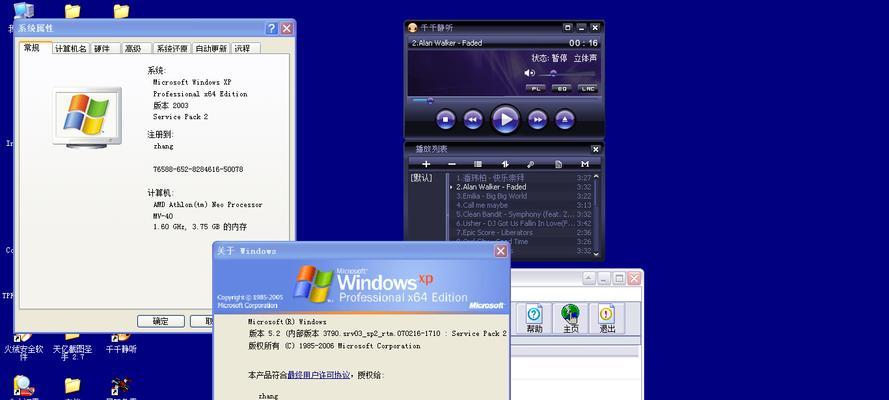889x400 pixels.
Task: Close the 播放列表 playlist panel
Action: [x=595, y=149]
